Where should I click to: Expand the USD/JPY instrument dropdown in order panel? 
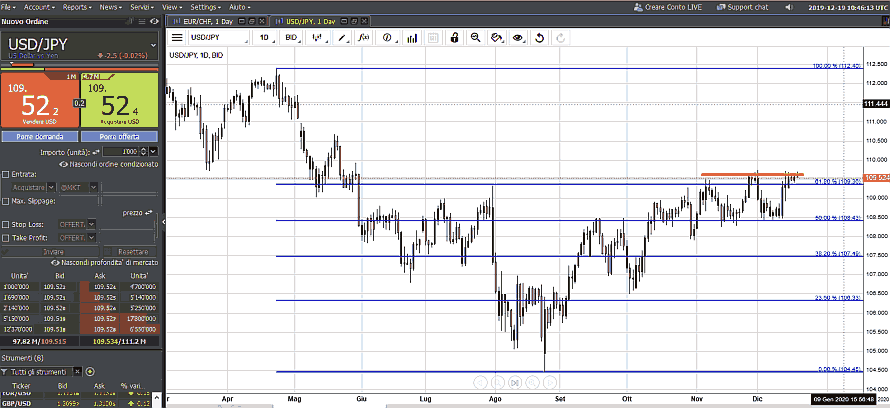tap(152, 44)
